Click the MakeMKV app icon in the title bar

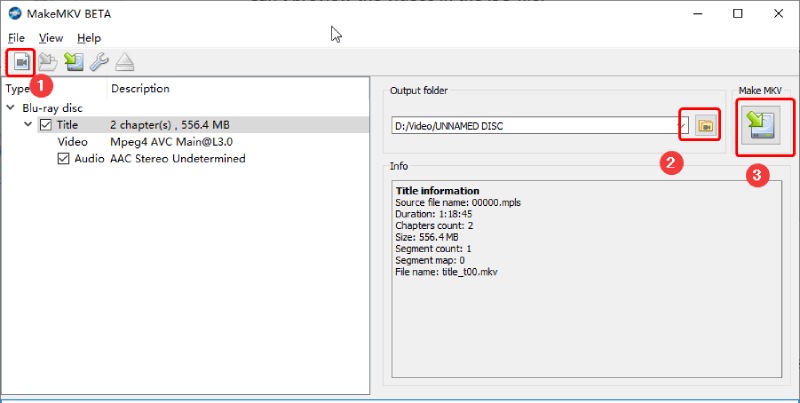(15, 13)
